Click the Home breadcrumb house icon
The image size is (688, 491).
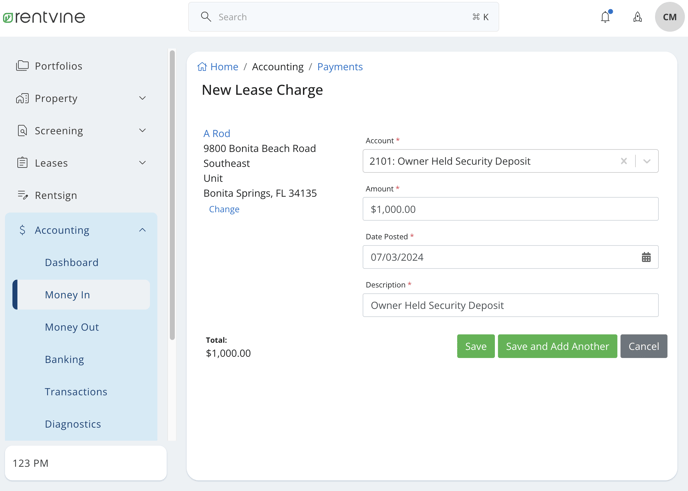[202, 67]
